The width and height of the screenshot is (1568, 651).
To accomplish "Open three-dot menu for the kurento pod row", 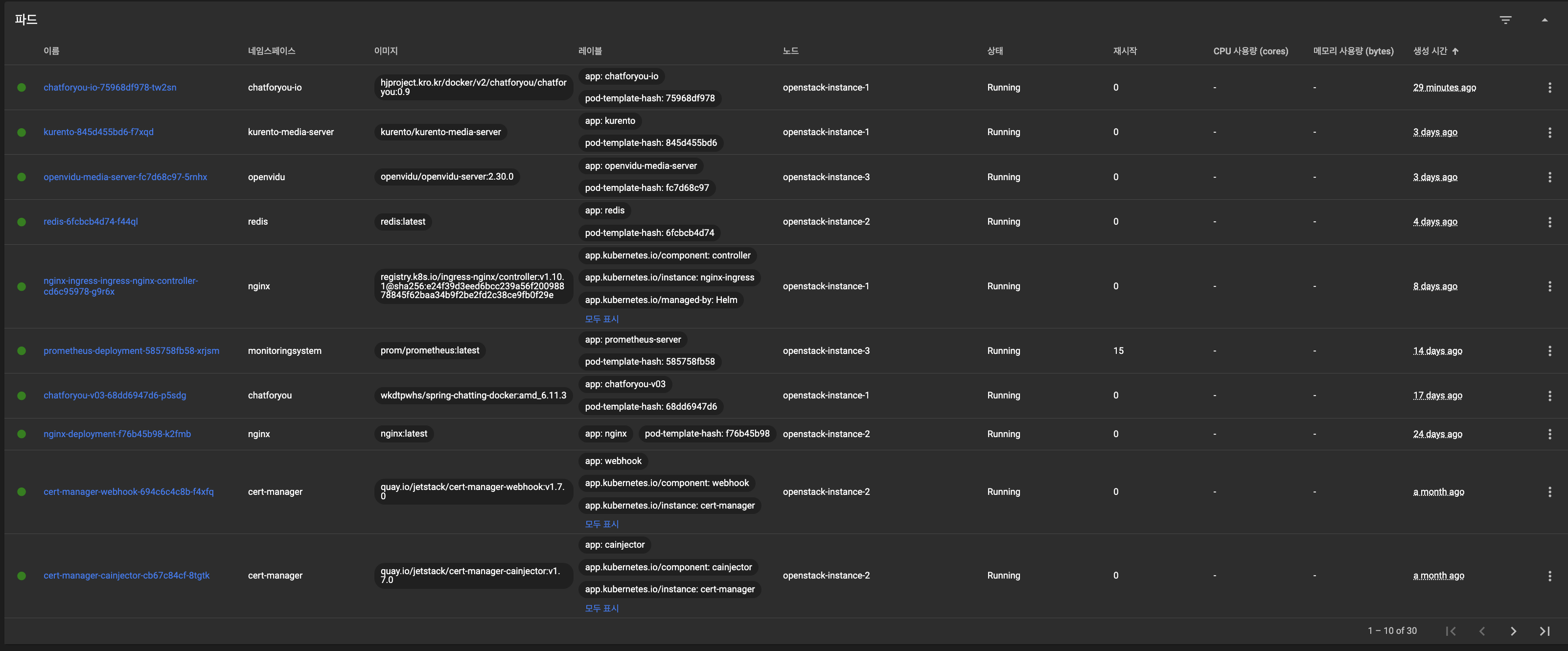I will tap(1549, 132).
